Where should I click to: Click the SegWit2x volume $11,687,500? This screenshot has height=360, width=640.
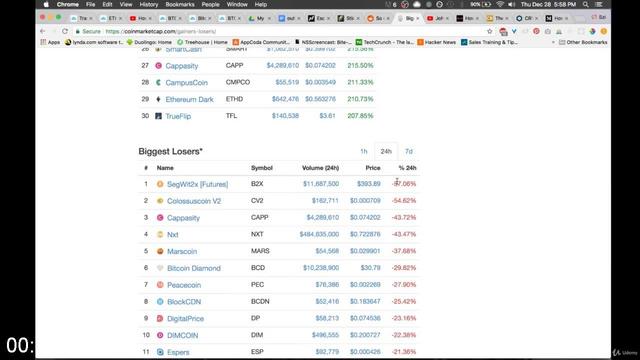[321, 184]
